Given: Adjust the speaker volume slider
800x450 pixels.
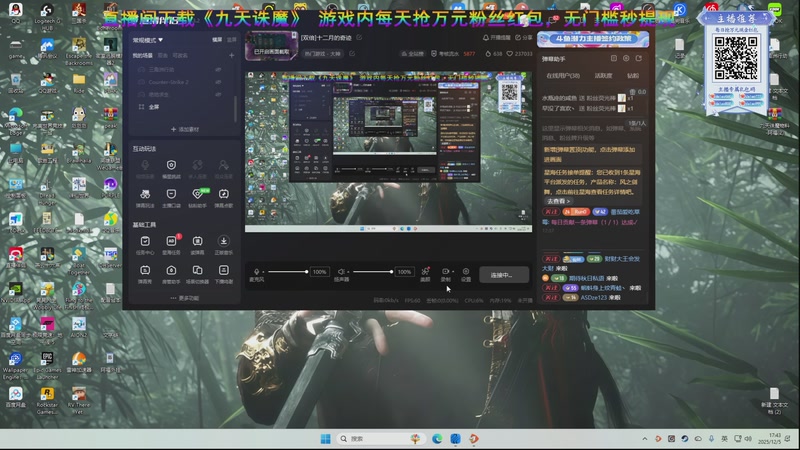Looking at the screenshot, I should coord(373,272).
